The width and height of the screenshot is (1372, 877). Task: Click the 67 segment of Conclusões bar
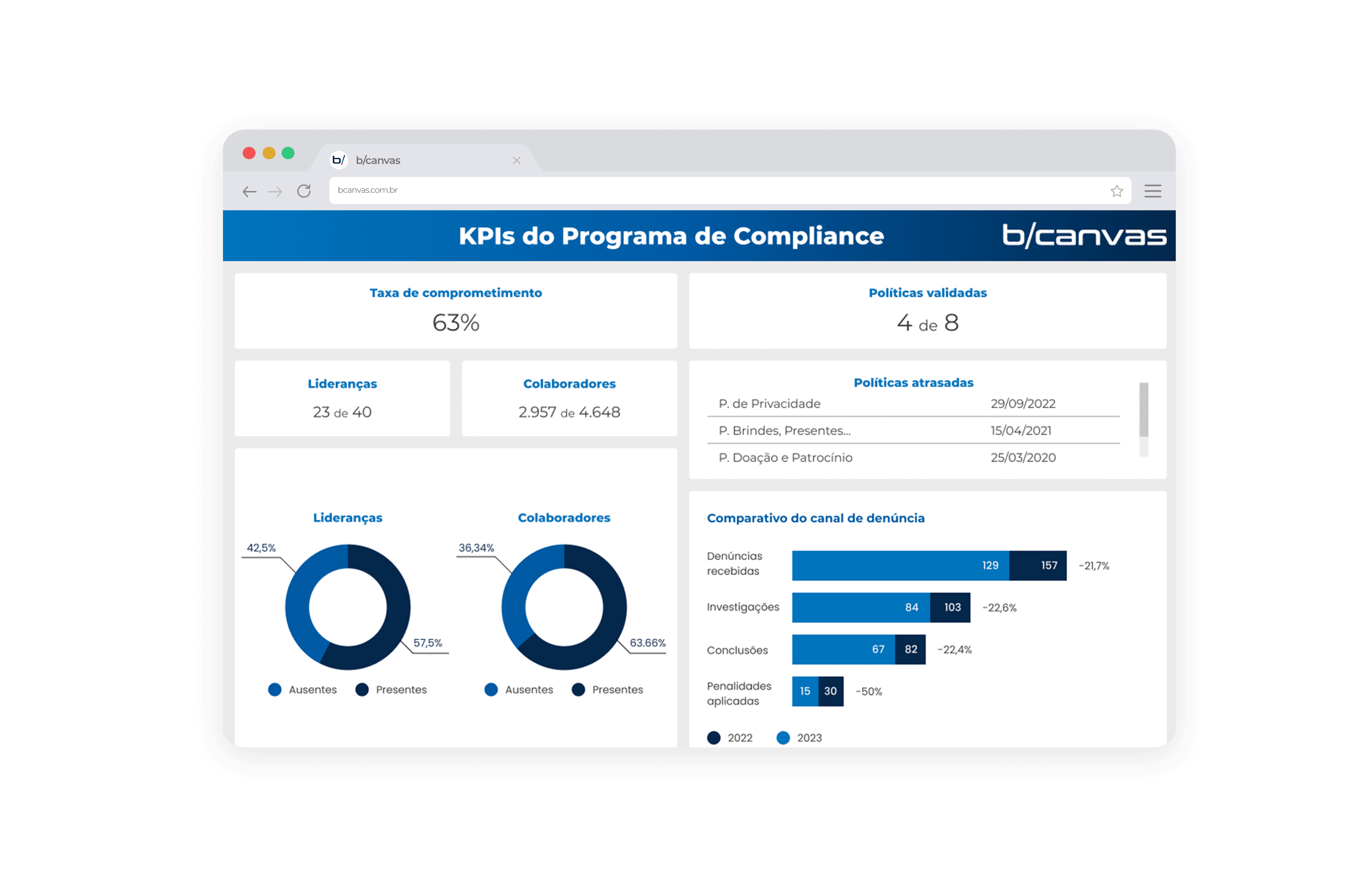(x=843, y=649)
